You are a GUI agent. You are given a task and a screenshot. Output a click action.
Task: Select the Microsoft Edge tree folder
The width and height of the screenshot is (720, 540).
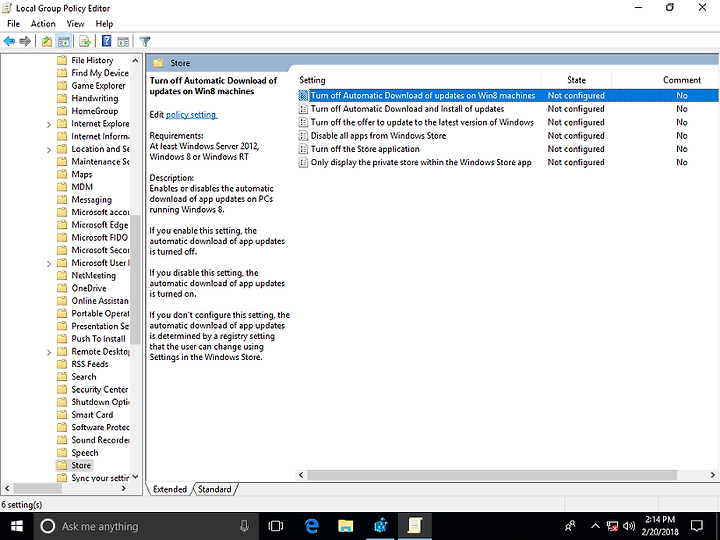(x=100, y=225)
